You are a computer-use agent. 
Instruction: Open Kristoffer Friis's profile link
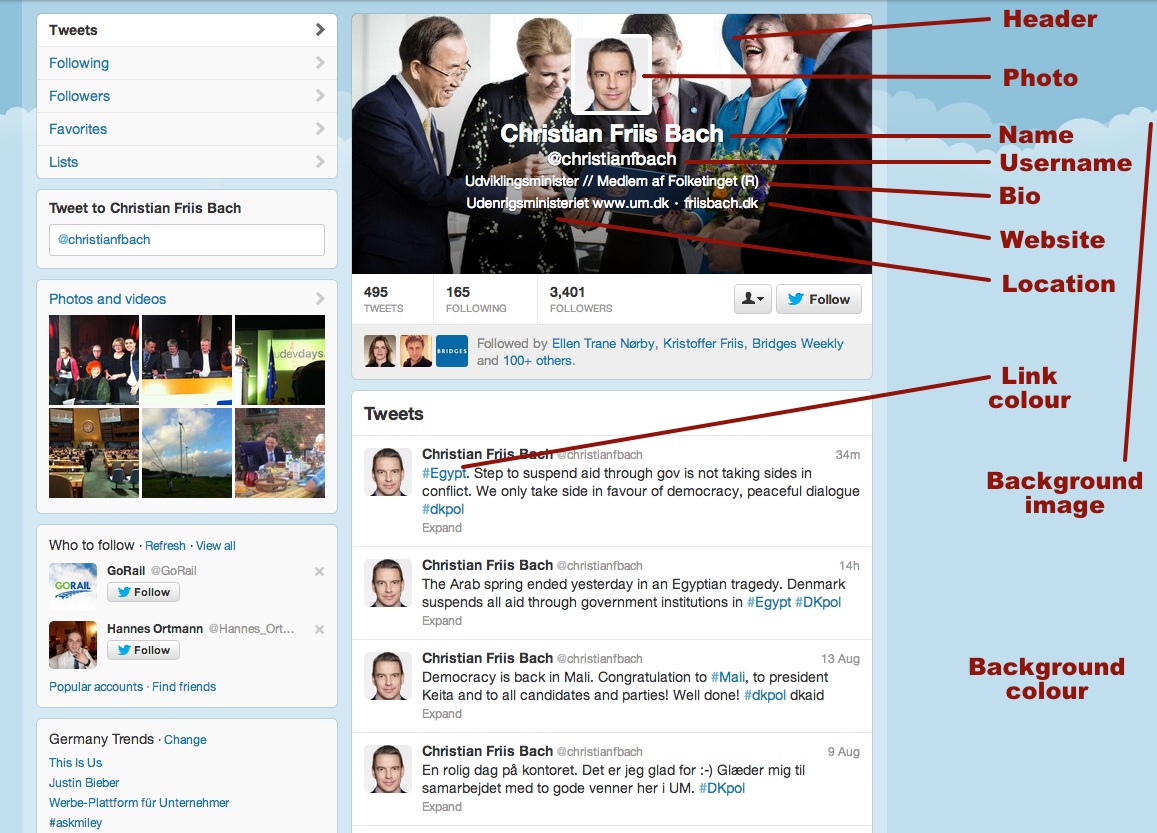point(703,343)
